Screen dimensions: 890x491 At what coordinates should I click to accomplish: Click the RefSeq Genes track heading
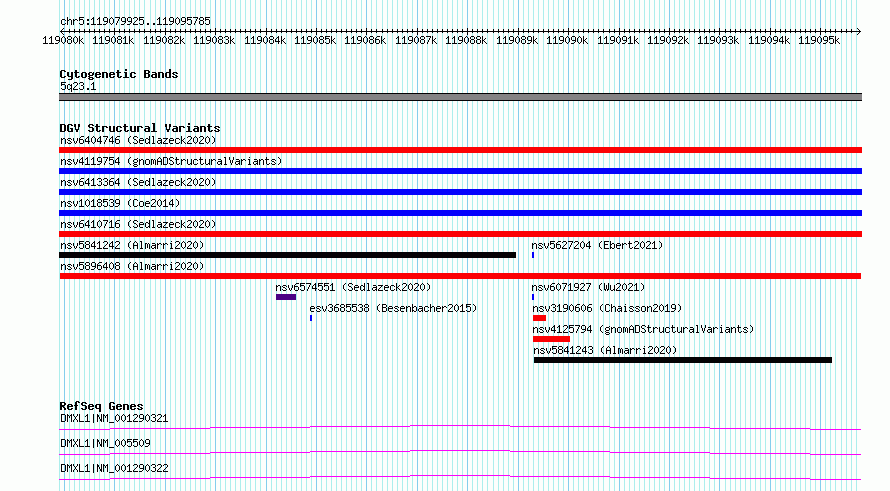point(101,406)
